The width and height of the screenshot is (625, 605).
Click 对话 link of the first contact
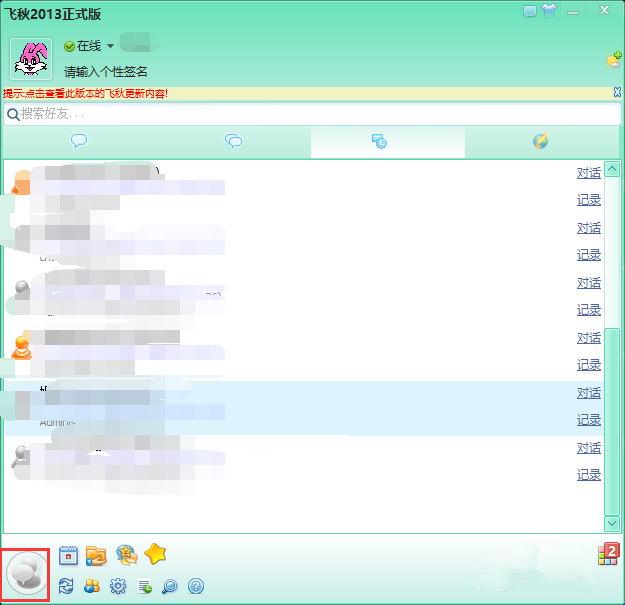[589, 173]
